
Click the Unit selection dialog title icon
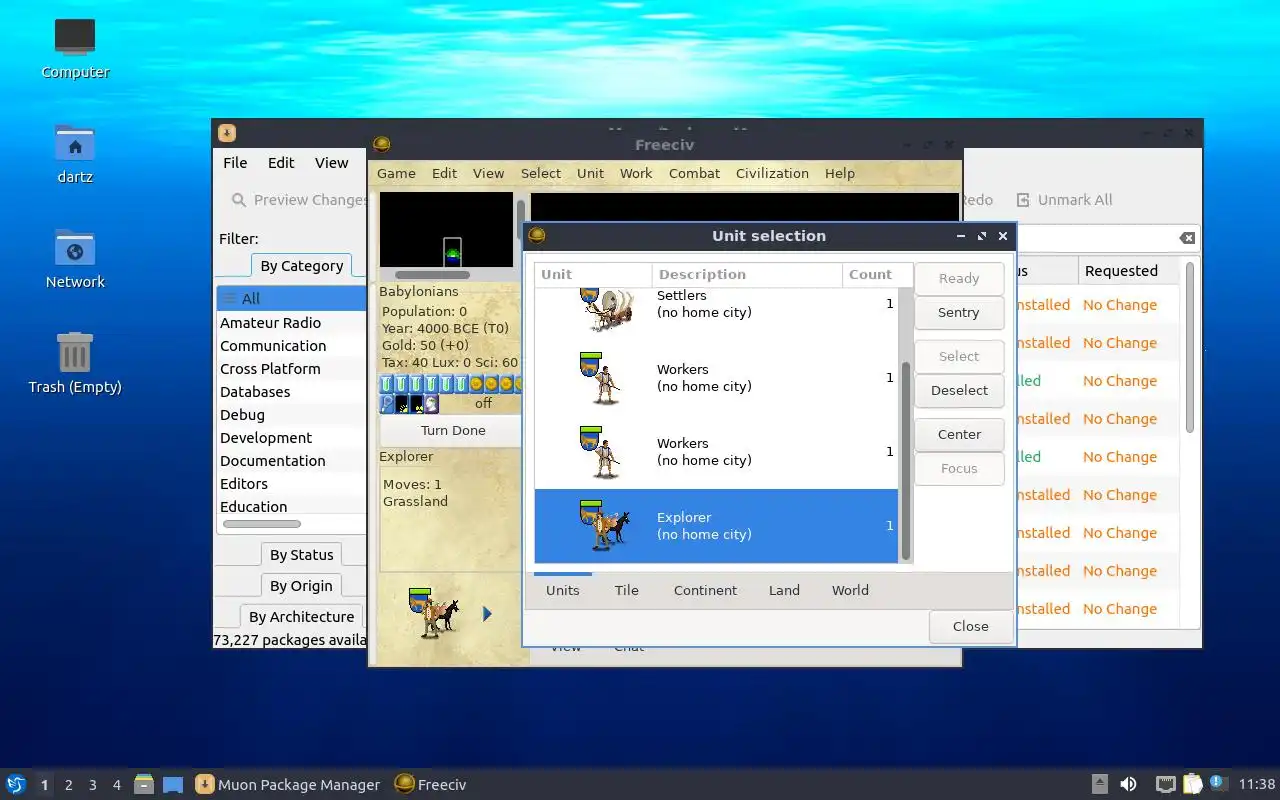pyautogui.click(x=537, y=236)
